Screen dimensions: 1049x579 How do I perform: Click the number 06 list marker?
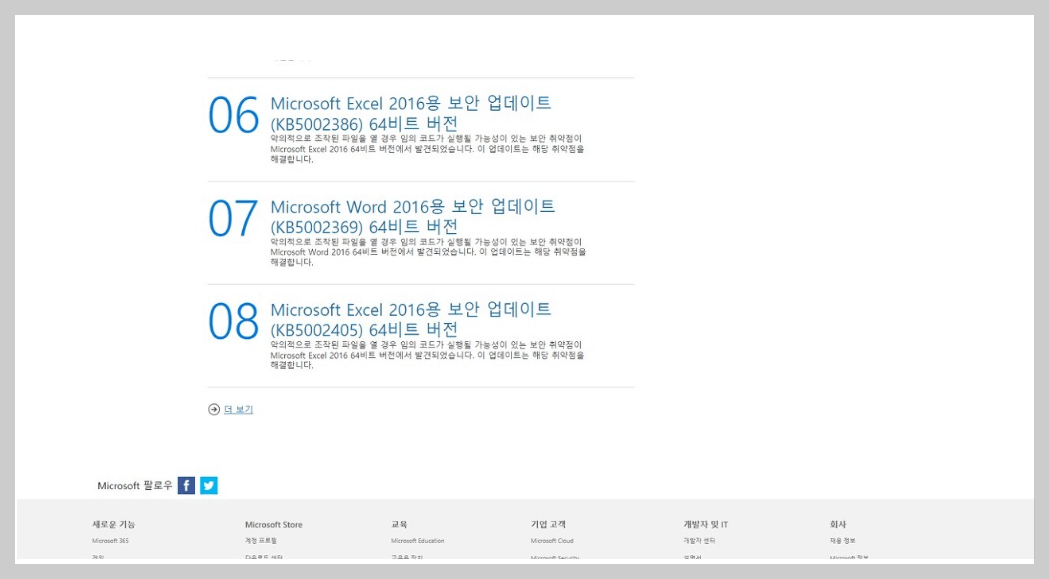coord(233,115)
